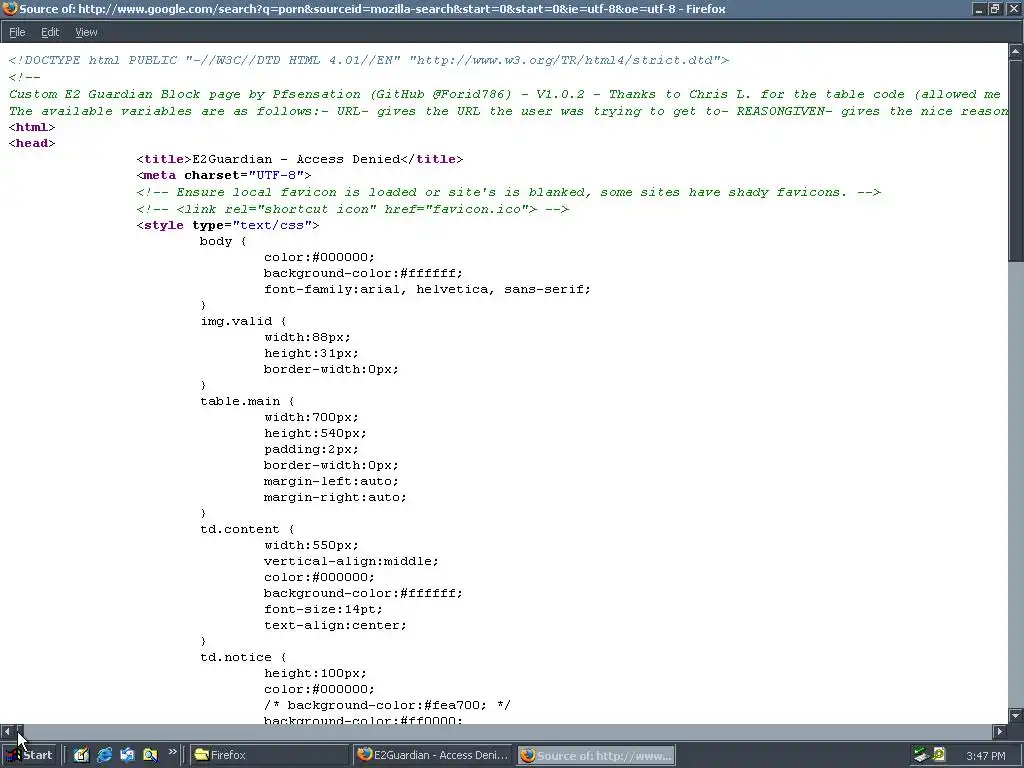Open the quick launch icon with magnifier
This screenshot has width=1024, height=768.
[x=150, y=755]
